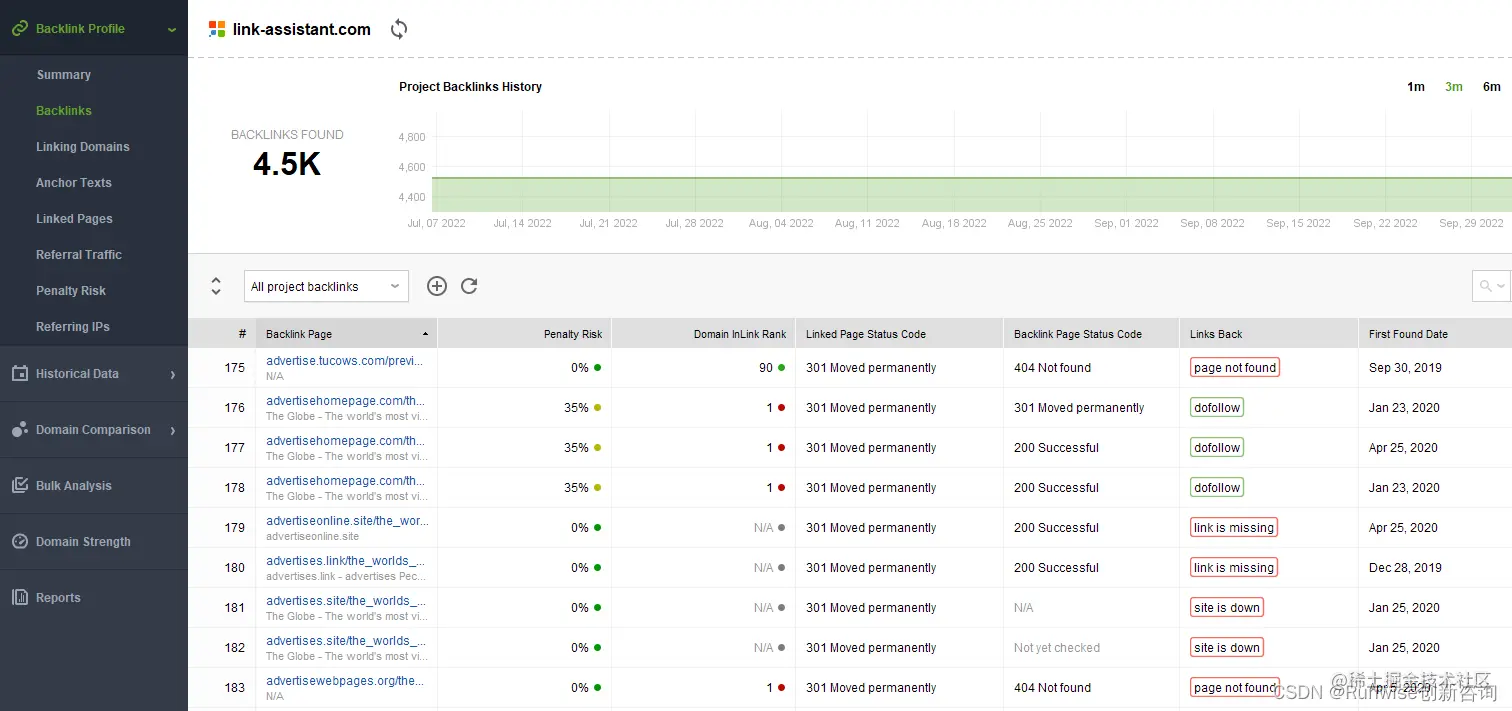1512x711 pixels.
Task: Open advertisewebpages.org link in row 183
Action: [x=345, y=681]
